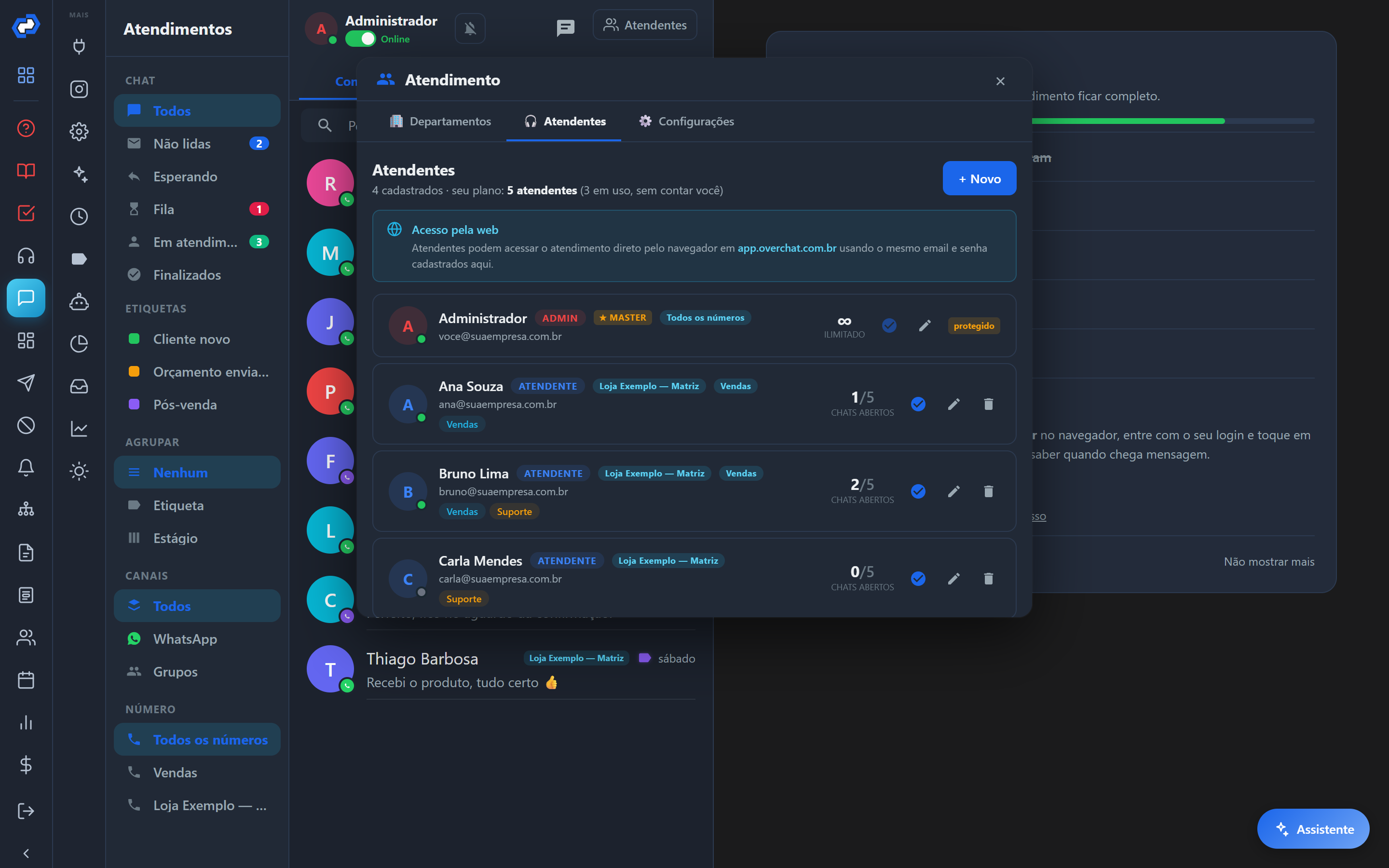Image resolution: width=1389 pixels, height=868 pixels.
Task: Click the dollar billing icon
Action: (x=26, y=765)
